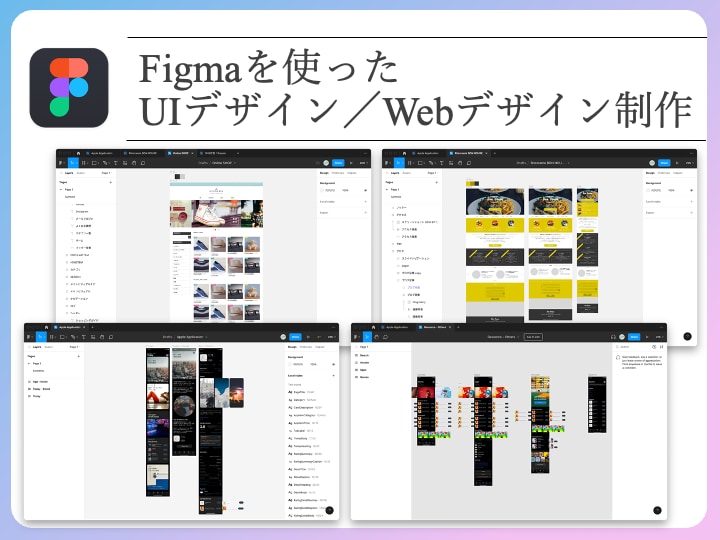This screenshot has height=540, width=720.
Task: Select the Hand tool in the Apple Application window
Action: pyautogui.click(x=102, y=337)
